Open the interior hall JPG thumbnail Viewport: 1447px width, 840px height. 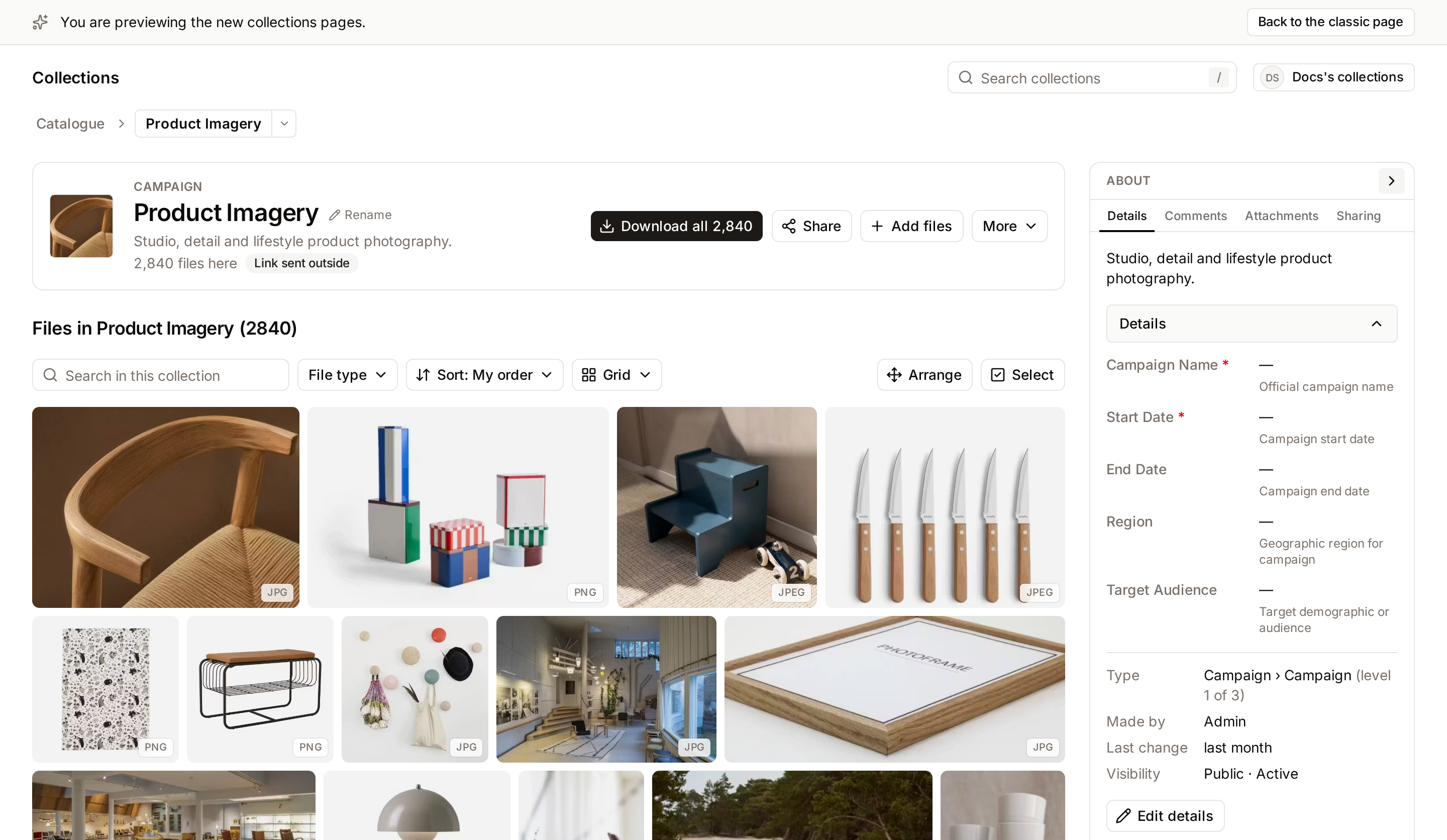pos(606,689)
